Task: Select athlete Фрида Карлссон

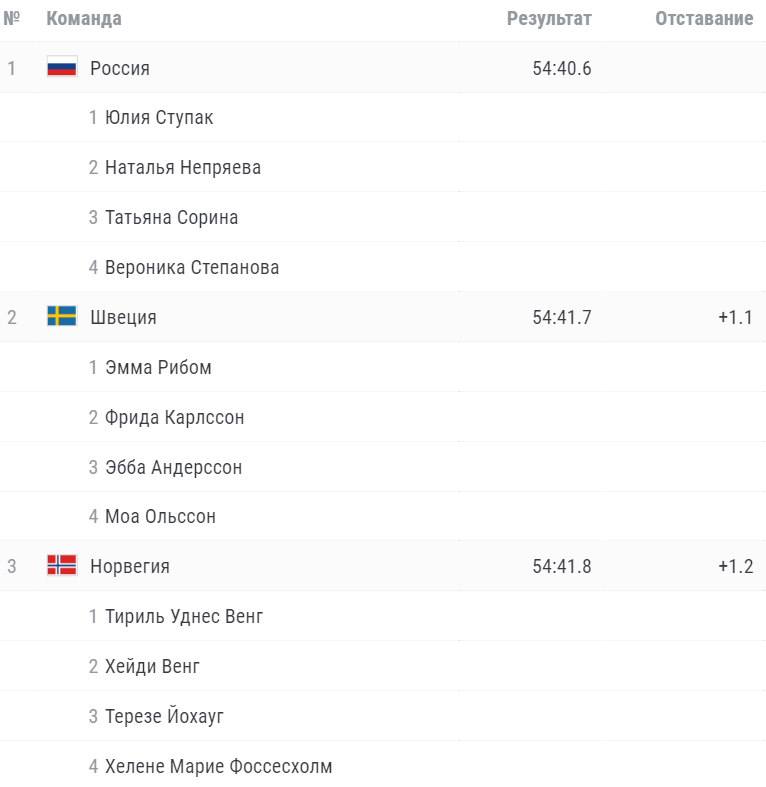Action: tap(174, 417)
